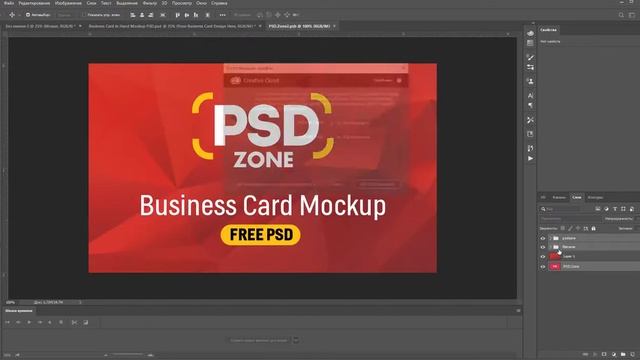Open the Файл (File) menu
Screen dimensions: 640x360
coord(9,3)
